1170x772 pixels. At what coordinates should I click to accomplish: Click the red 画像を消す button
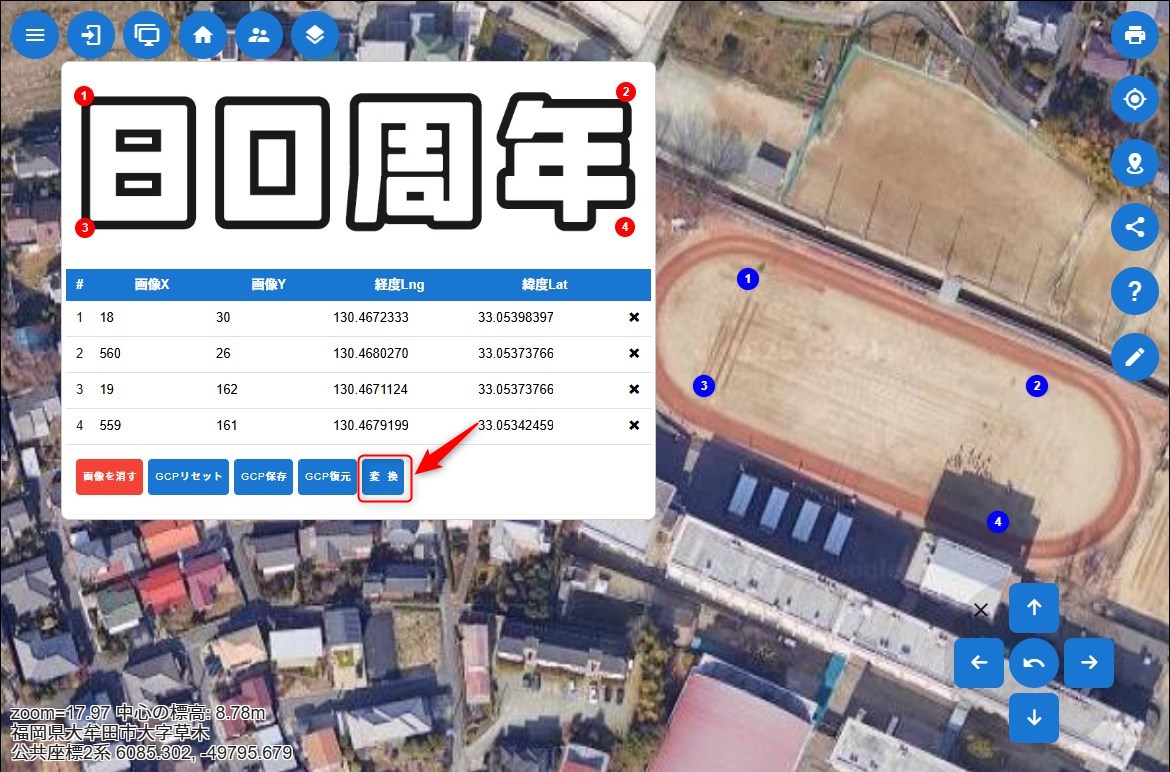point(110,477)
